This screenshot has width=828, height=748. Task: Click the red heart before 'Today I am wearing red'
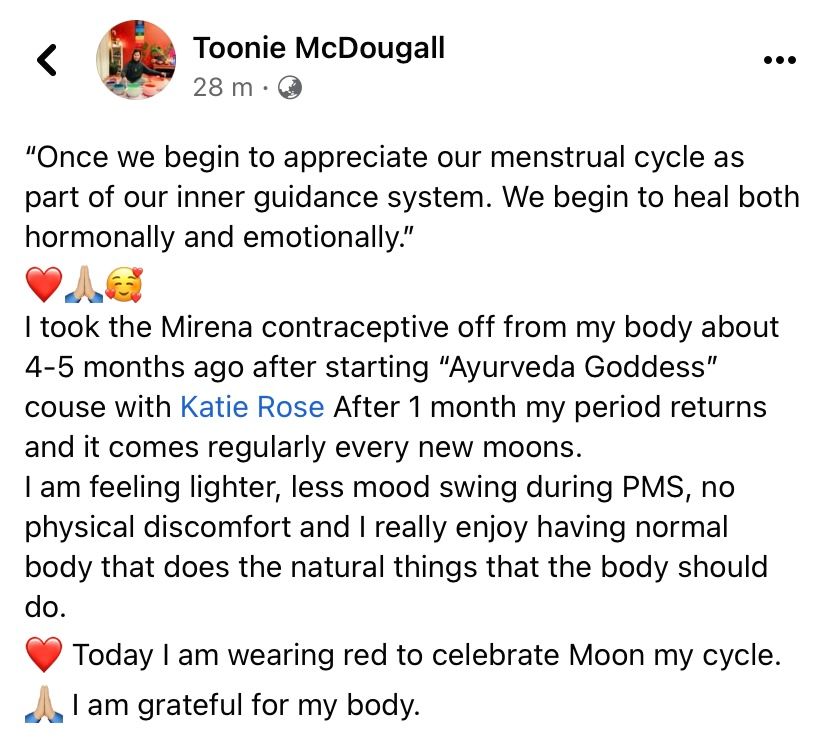click(43, 656)
